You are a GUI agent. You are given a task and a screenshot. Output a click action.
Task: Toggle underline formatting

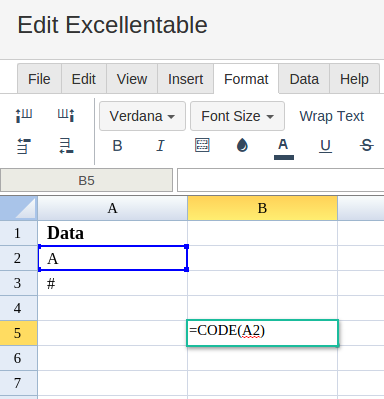(x=325, y=146)
